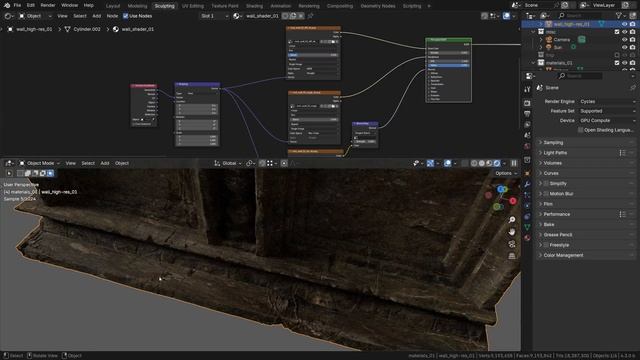Screen dimensions: 640x360
Task: Pause the viewport render preview
Action: [x=514, y=163]
